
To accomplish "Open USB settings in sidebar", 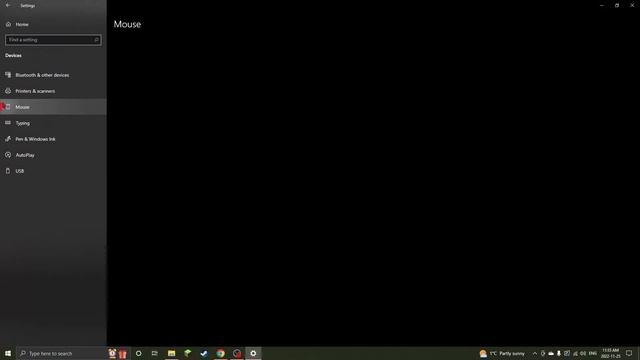I will coord(53,171).
